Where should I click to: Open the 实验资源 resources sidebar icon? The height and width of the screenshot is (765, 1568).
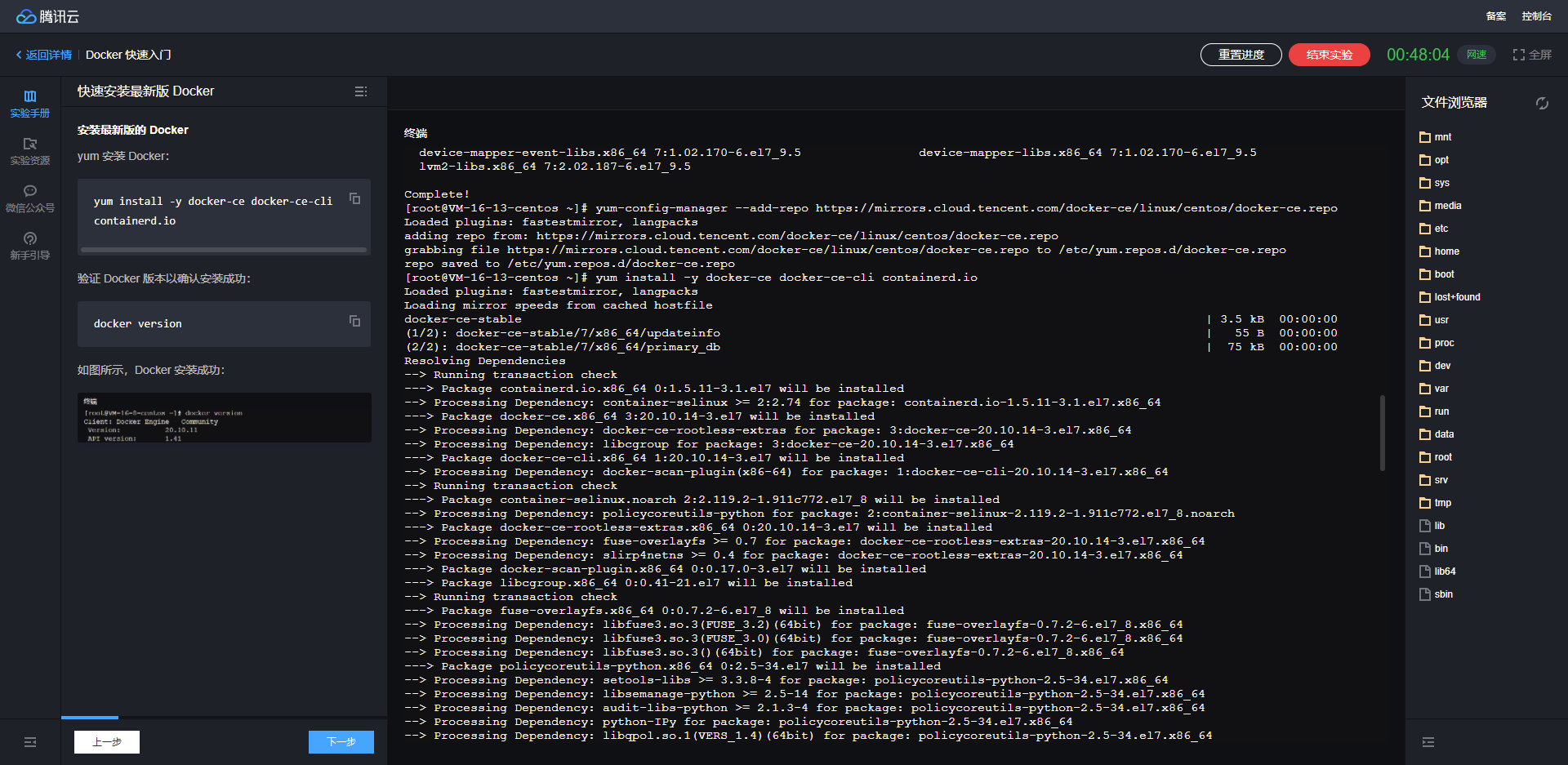(x=30, y=151)
